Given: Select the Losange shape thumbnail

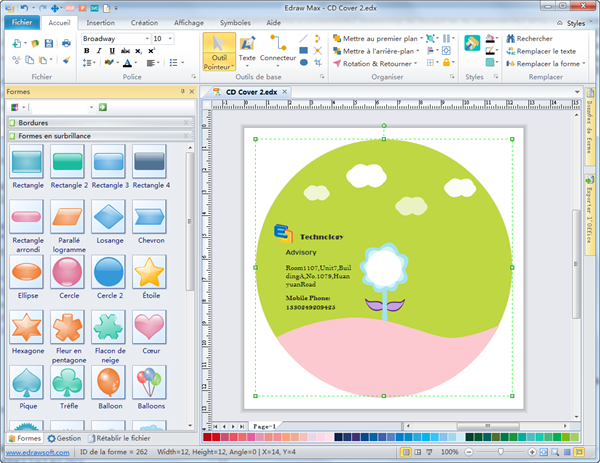Looking at the screenshot, I should coord(108,216).
